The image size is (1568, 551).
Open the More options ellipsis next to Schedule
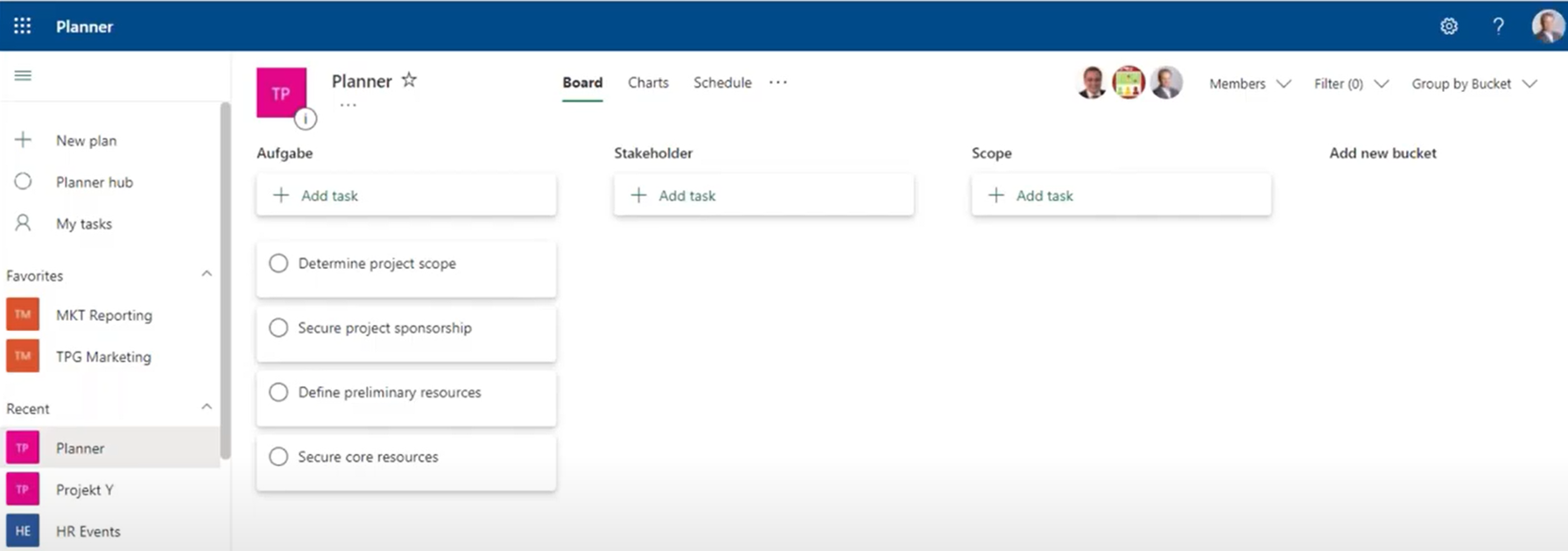tap(777, 82)
